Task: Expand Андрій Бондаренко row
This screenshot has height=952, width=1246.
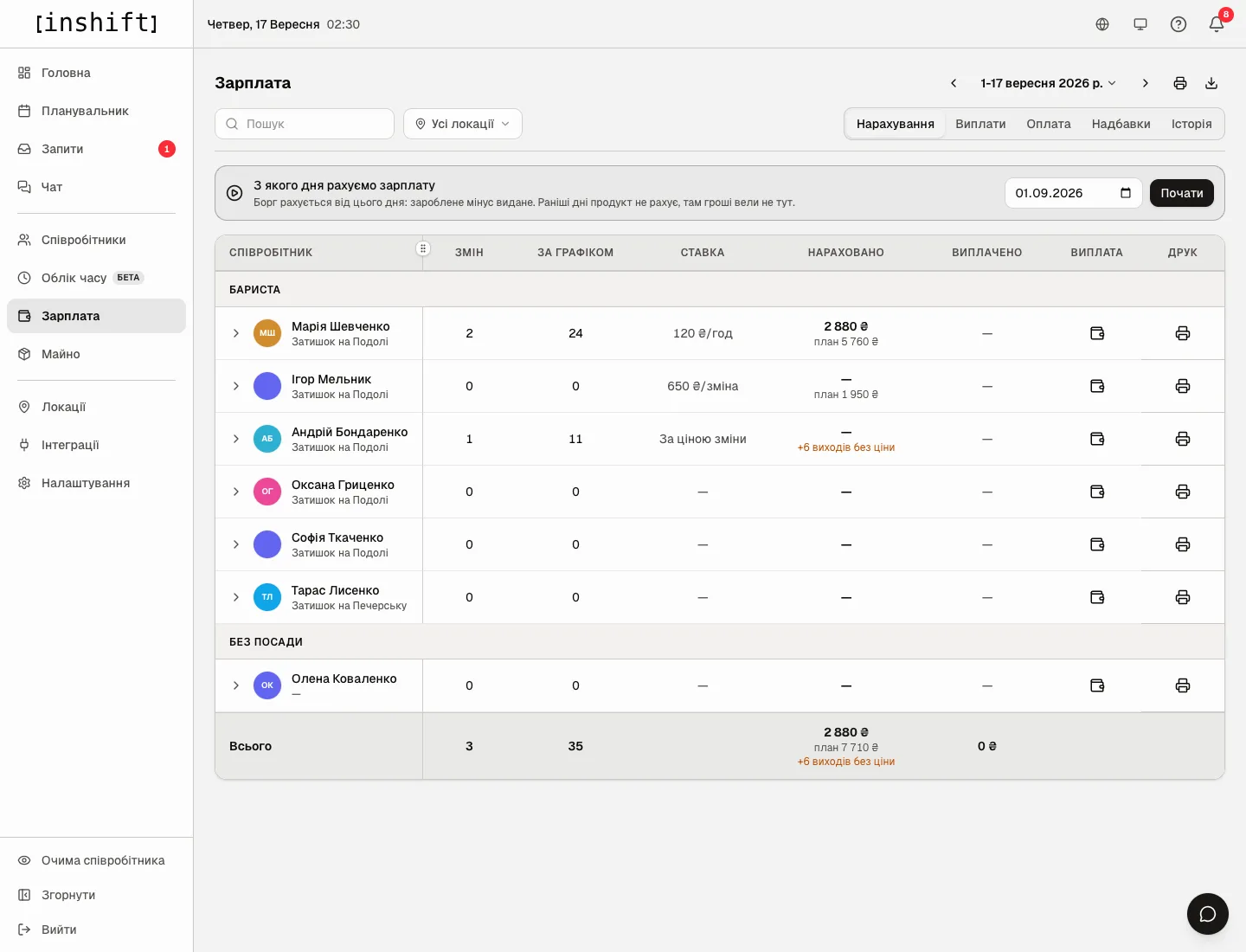Action: point(236,439)
